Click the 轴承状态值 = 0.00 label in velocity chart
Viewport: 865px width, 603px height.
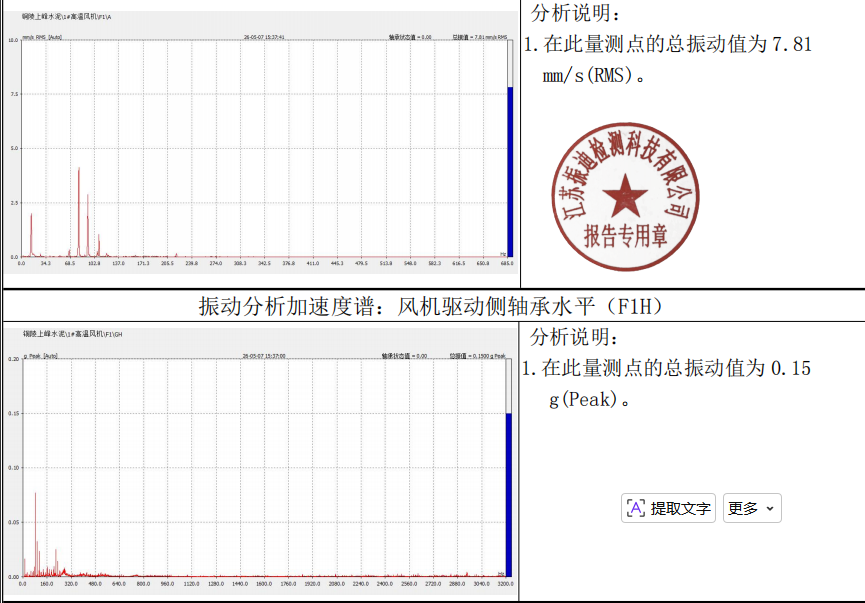click(x=410, y=37)
